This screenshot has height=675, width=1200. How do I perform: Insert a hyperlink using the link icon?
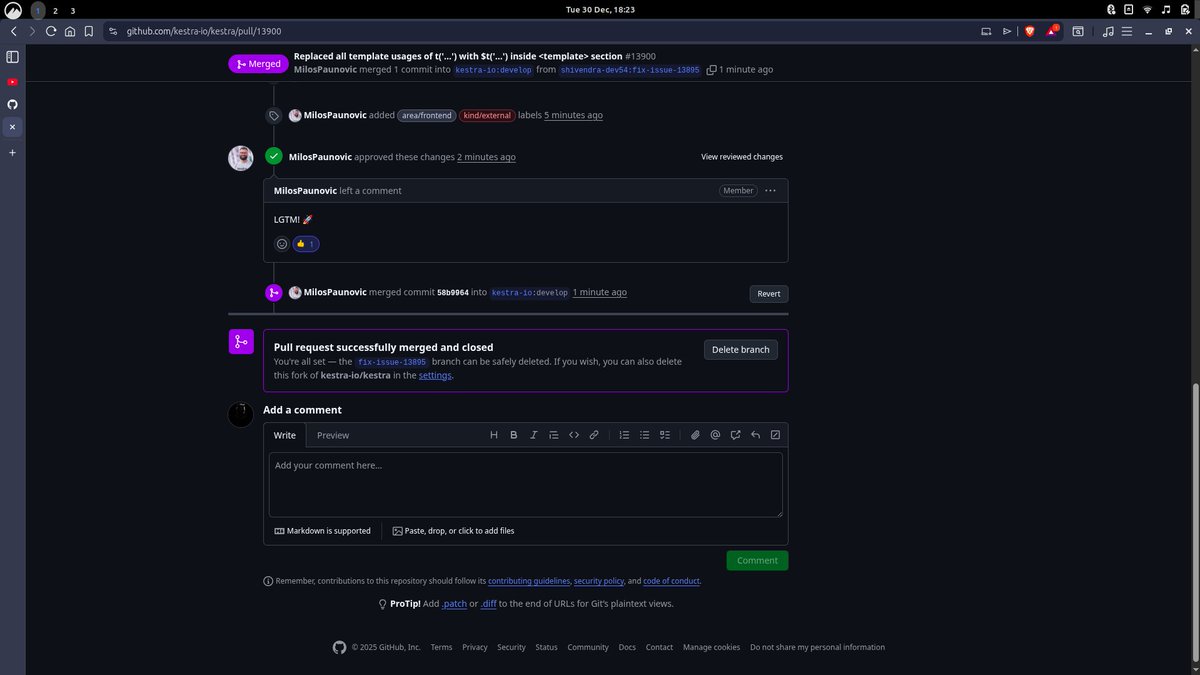pyautogui.click(x=593, y=434)
